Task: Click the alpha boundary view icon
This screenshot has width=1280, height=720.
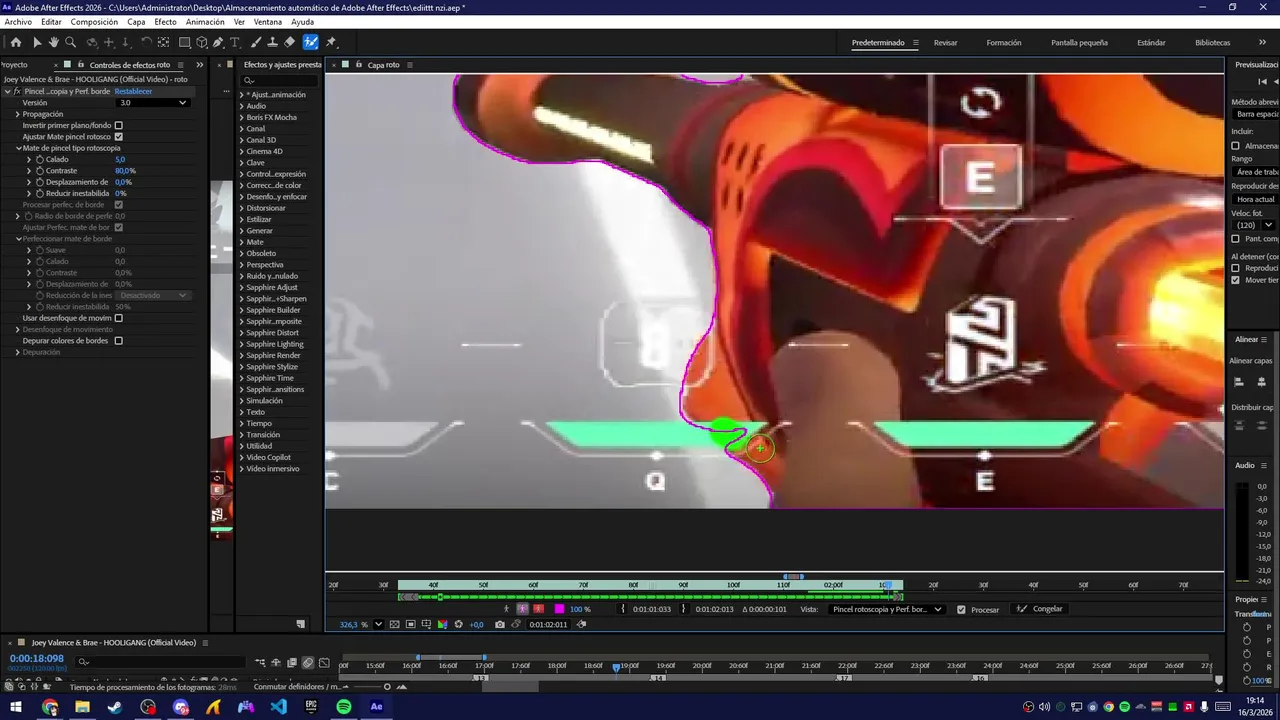Action: pos(522,608)
